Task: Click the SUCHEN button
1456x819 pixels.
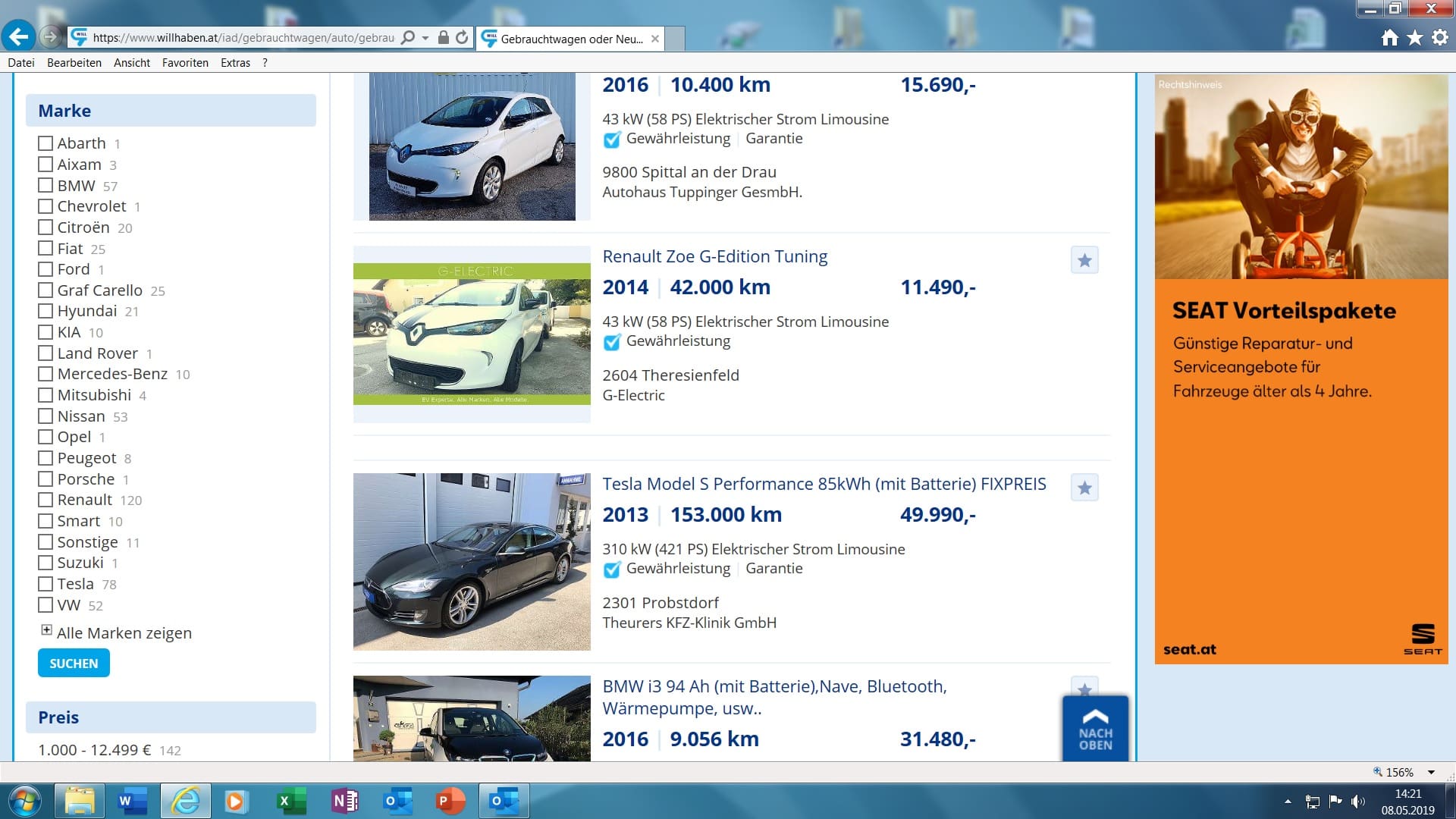Action: point(74,664)
